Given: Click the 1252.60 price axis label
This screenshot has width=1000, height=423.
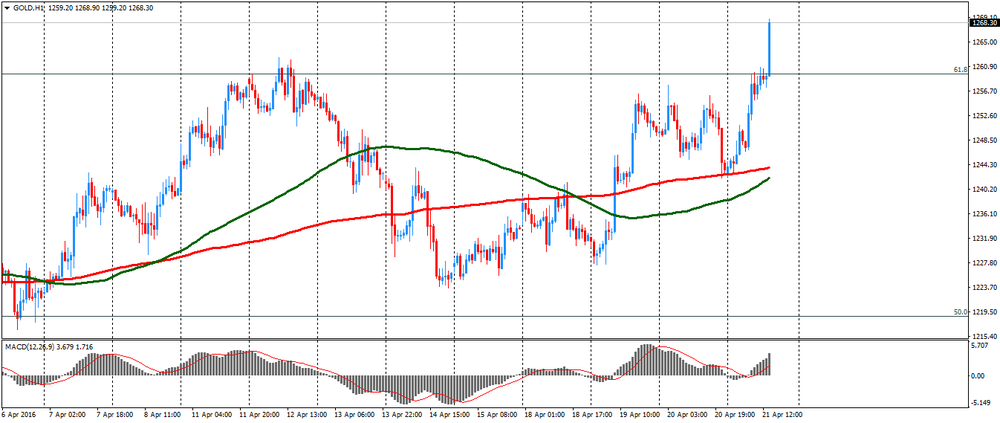Looking at the screenshot, I should (x=983, y=116).
